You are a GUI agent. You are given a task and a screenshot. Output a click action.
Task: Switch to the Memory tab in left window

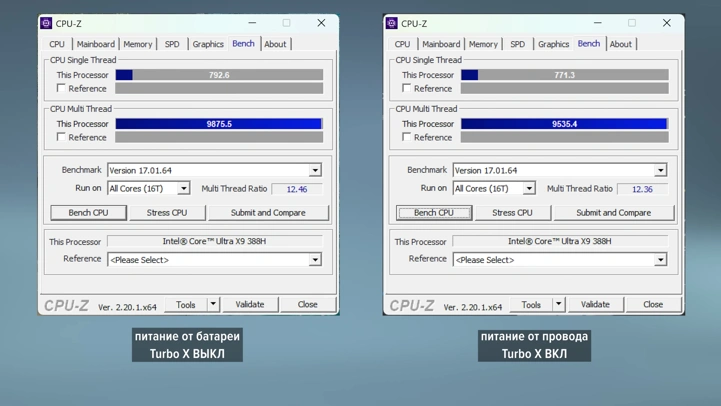137,44
